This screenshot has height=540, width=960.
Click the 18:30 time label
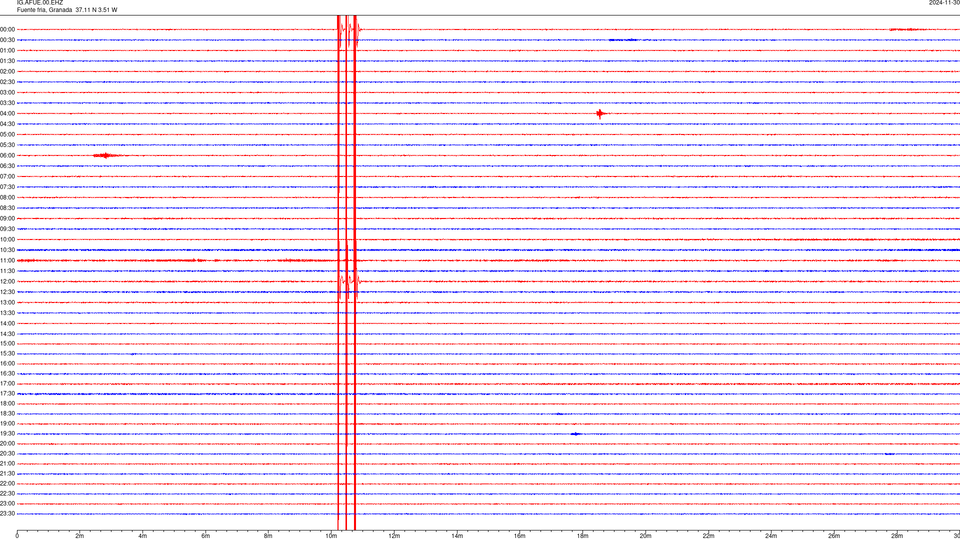[7, 414]
